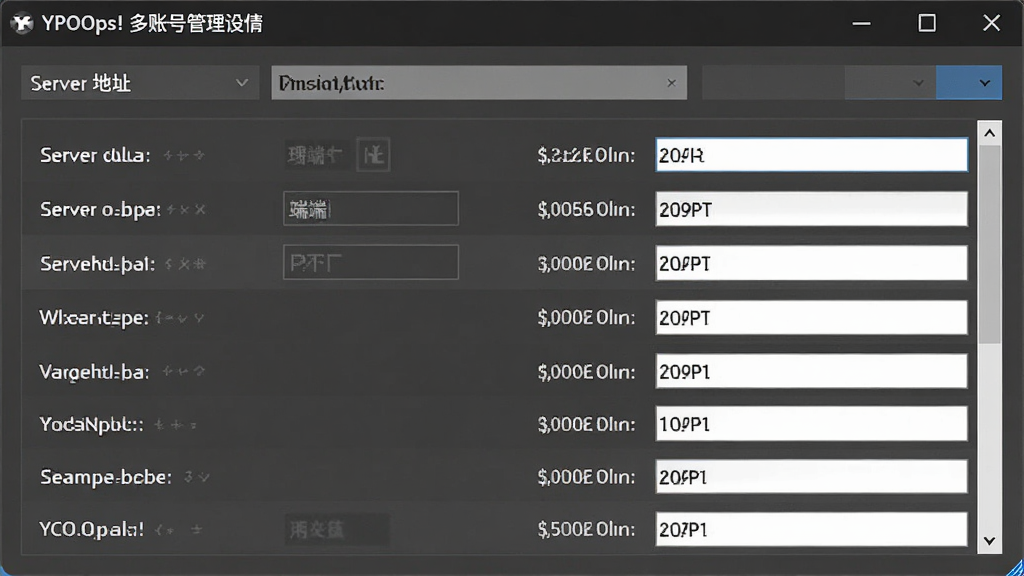The image size is (1024, 576).
Task: Click the scrollbar up arrow
Action: 989,133
